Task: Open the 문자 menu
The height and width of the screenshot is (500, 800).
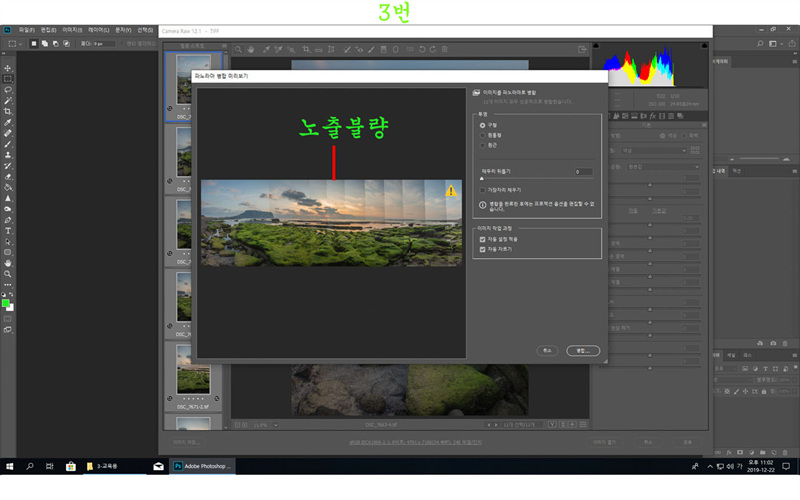Action: [123, 31]
